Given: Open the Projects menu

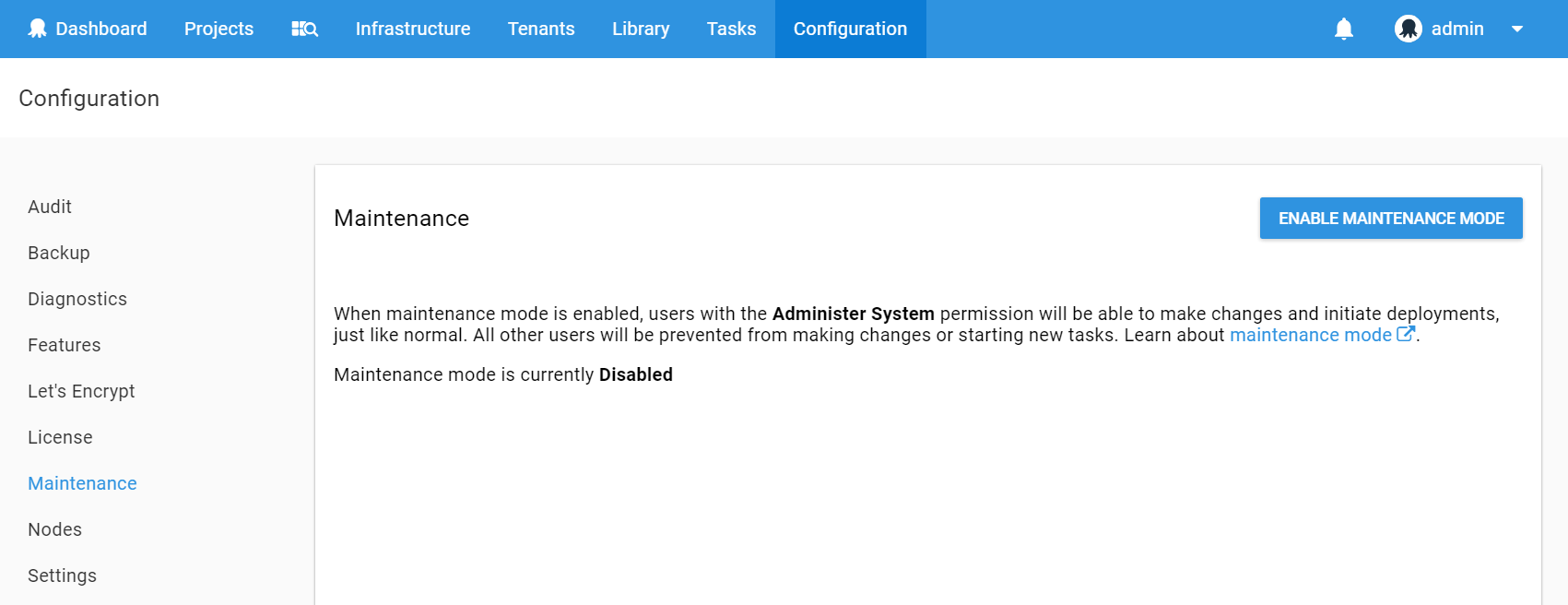Looking at the screenshot, I should click(218, 29).
